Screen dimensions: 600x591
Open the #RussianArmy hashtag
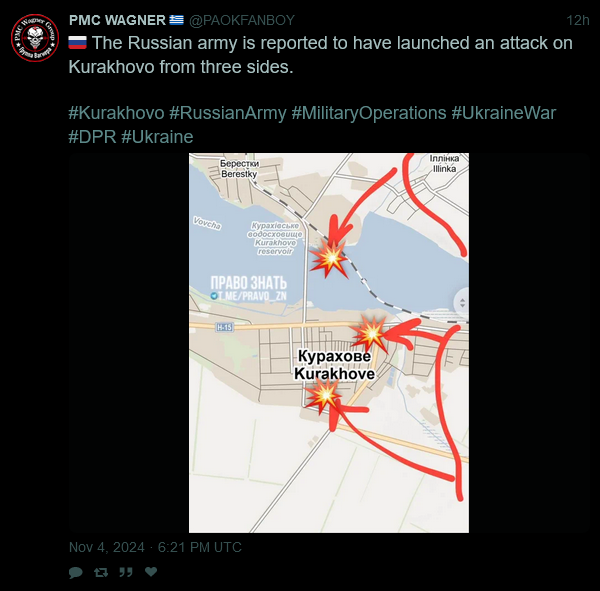point(228,113)
